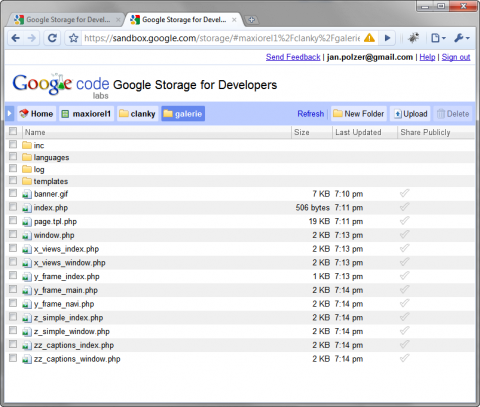
Task: Click the Refresh link in toolbar
Action: [311, 114]
